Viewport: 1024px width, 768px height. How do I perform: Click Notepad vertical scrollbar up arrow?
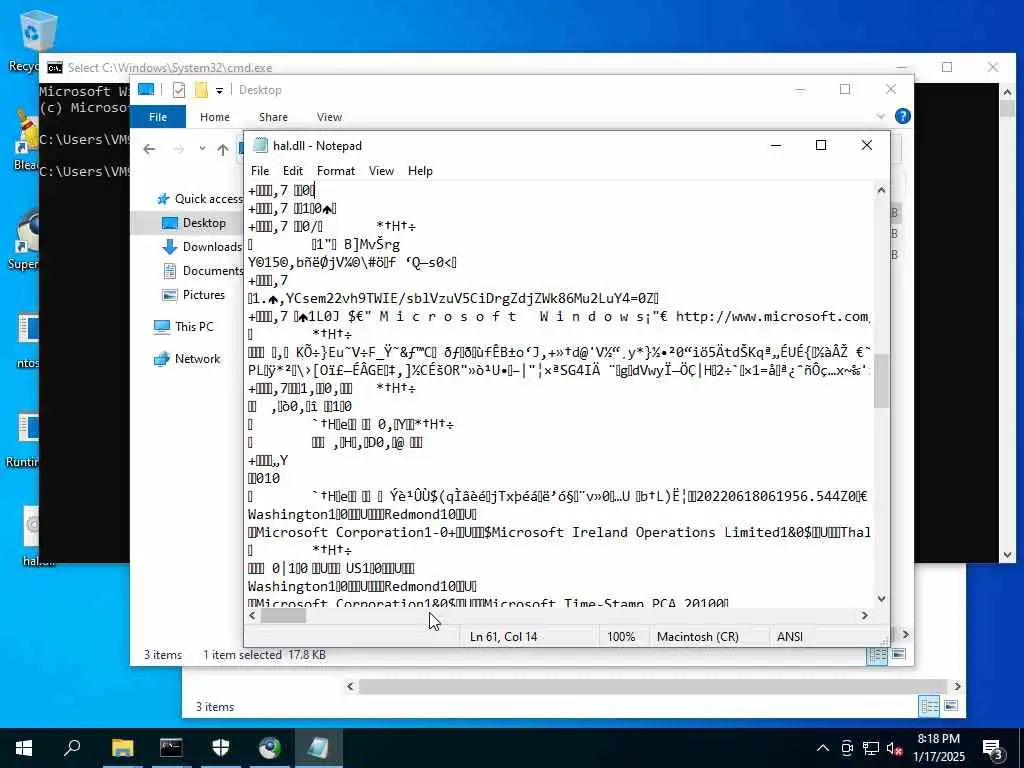pos(881,191)
